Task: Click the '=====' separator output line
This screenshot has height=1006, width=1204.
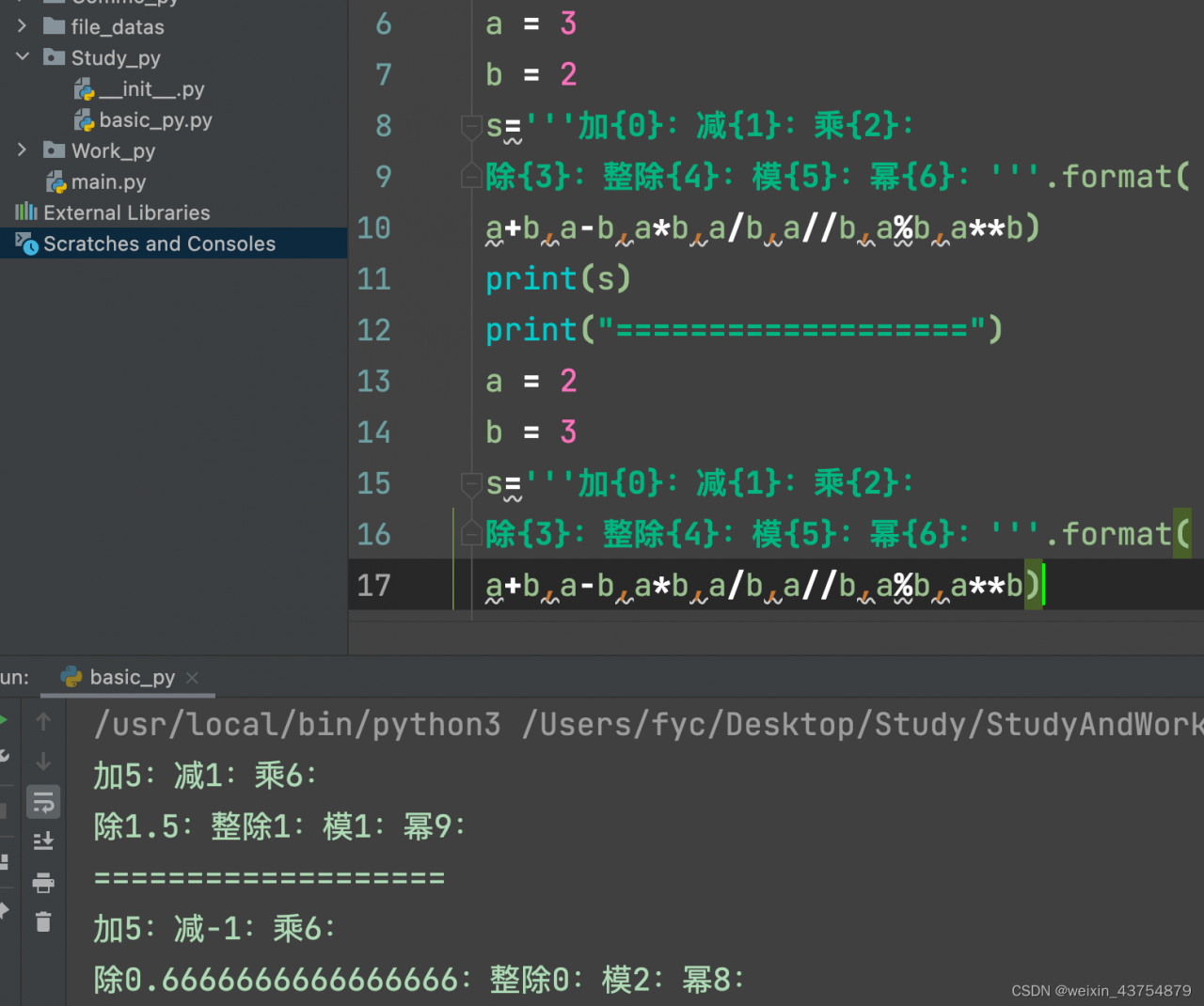Action: coord(269,878)
